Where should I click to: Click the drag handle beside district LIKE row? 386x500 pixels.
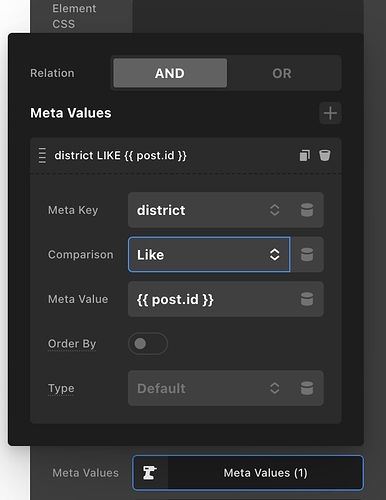click(42, 155)
